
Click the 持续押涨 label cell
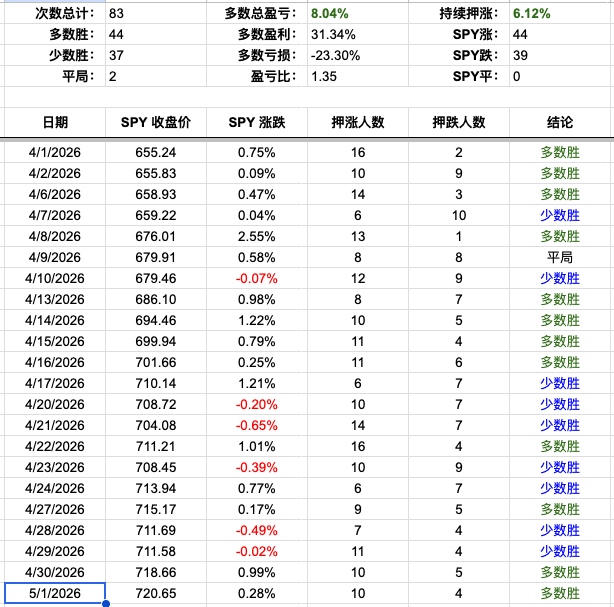[459, 13]
